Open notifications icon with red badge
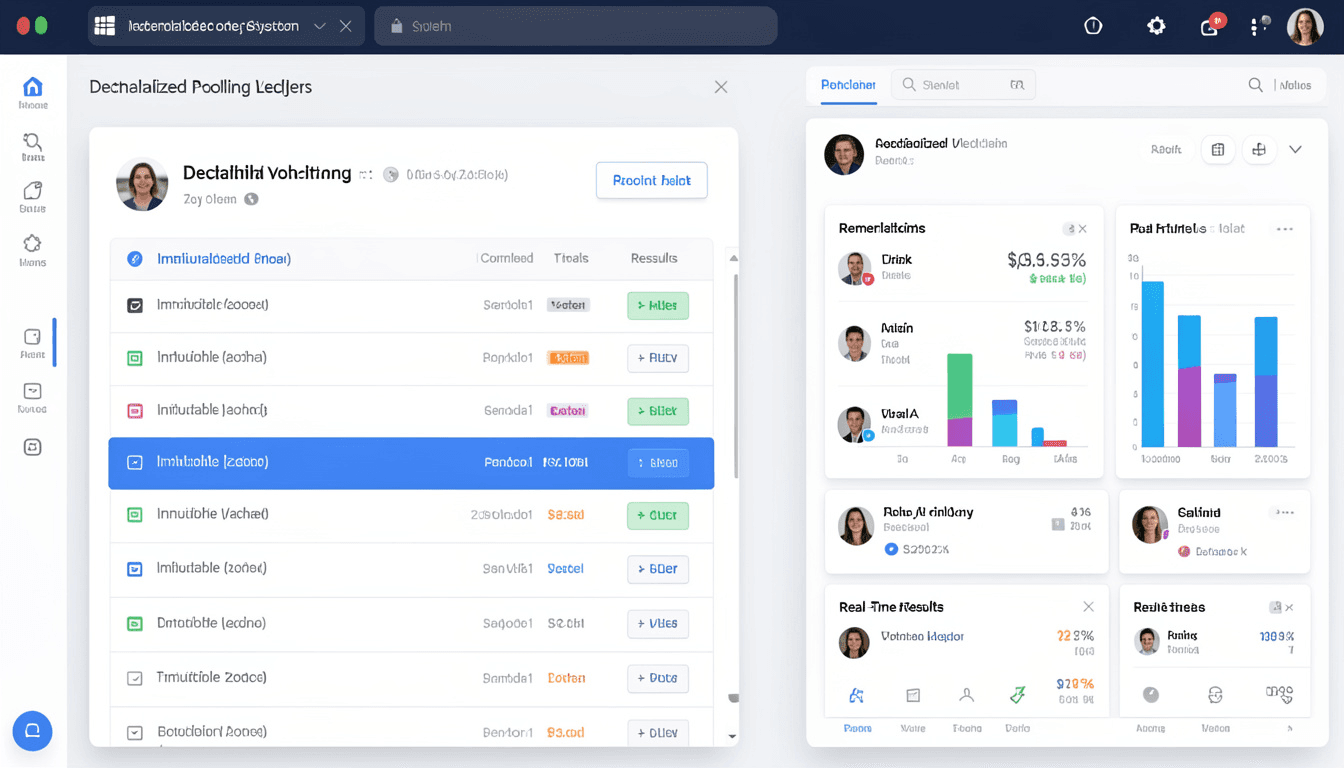 [x=1210, y=27]
